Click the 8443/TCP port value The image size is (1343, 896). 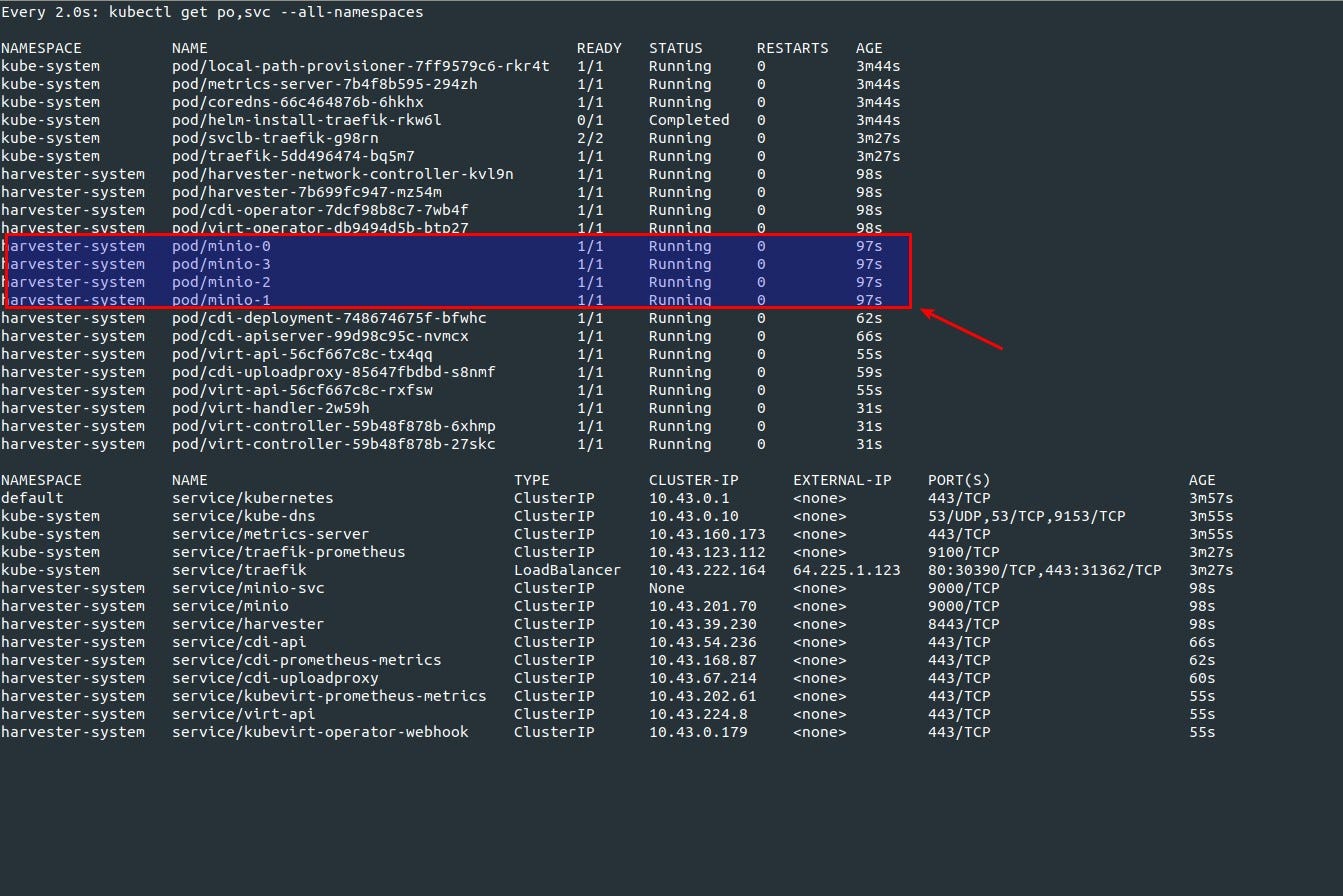point(963,624)
